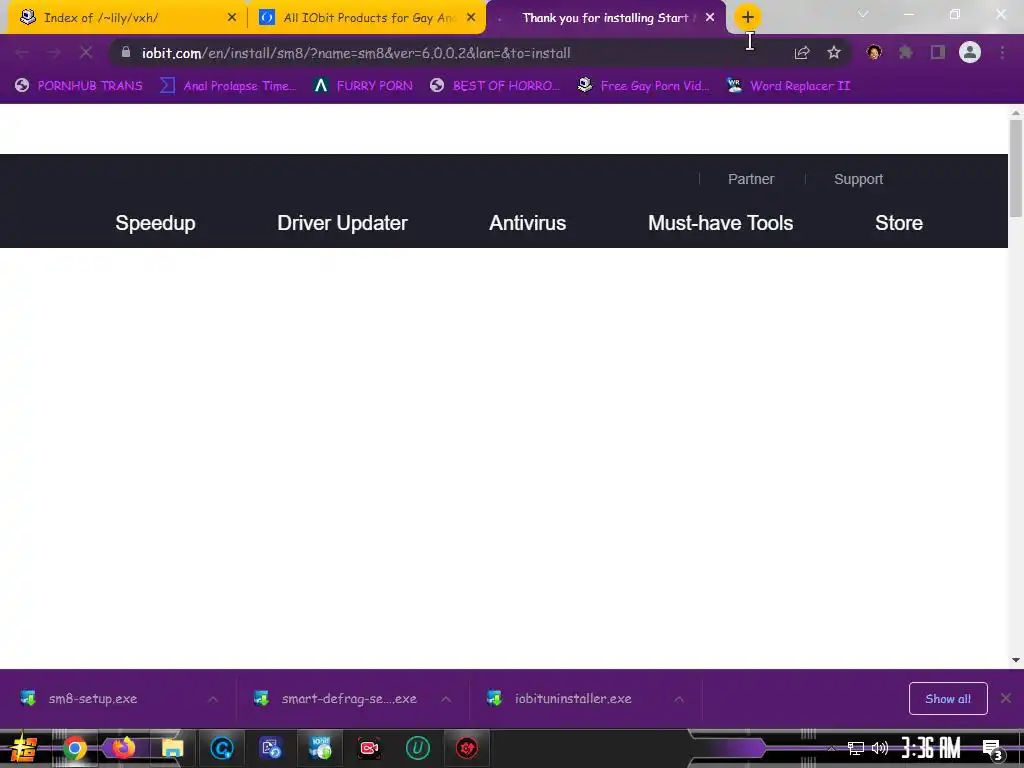Click the site lock icon in address bar
Image resolution: width=1024 pixels, height=768 pixels.
point(126,52)
